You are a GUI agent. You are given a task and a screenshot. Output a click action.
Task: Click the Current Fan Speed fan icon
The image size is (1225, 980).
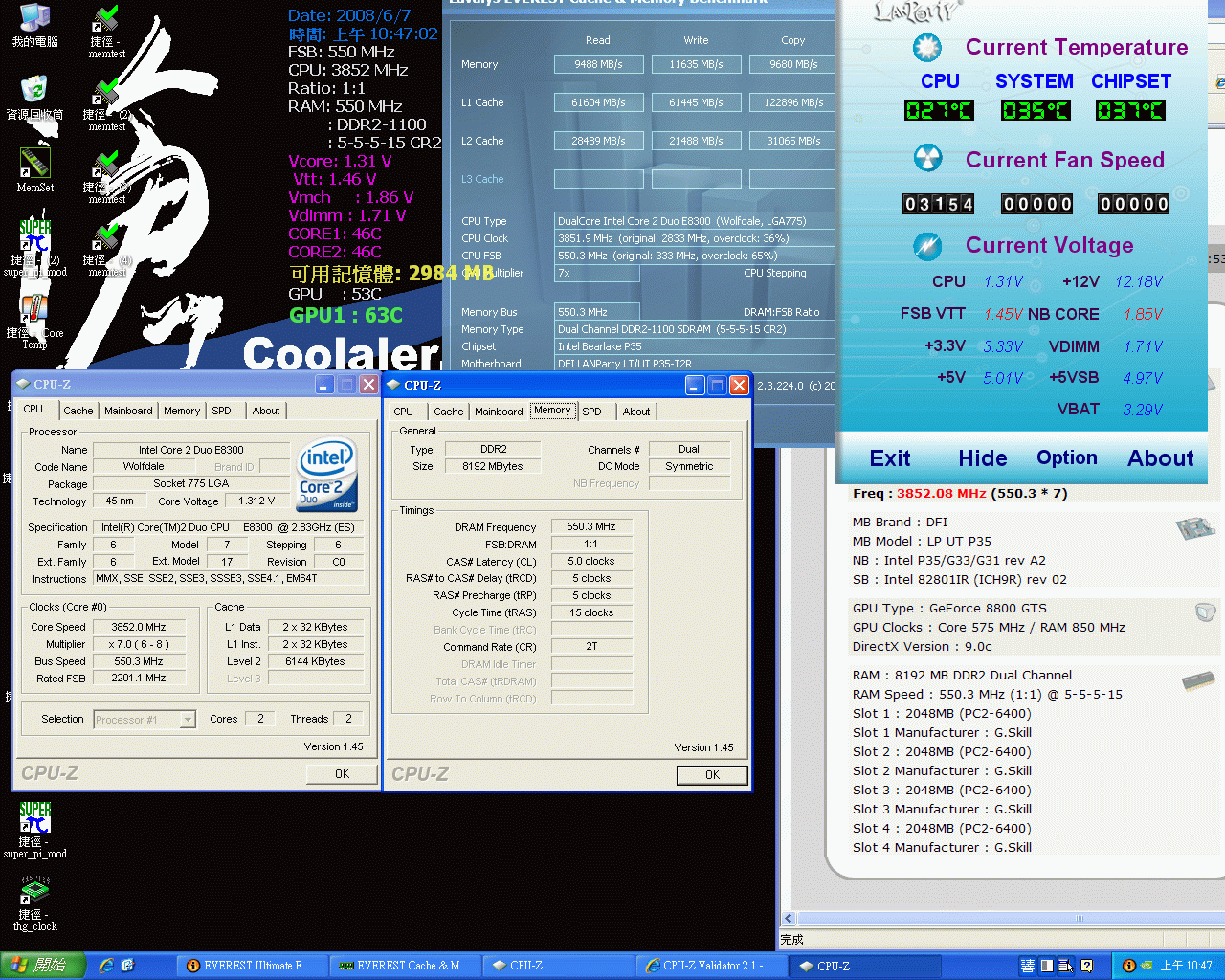point(926,159)
